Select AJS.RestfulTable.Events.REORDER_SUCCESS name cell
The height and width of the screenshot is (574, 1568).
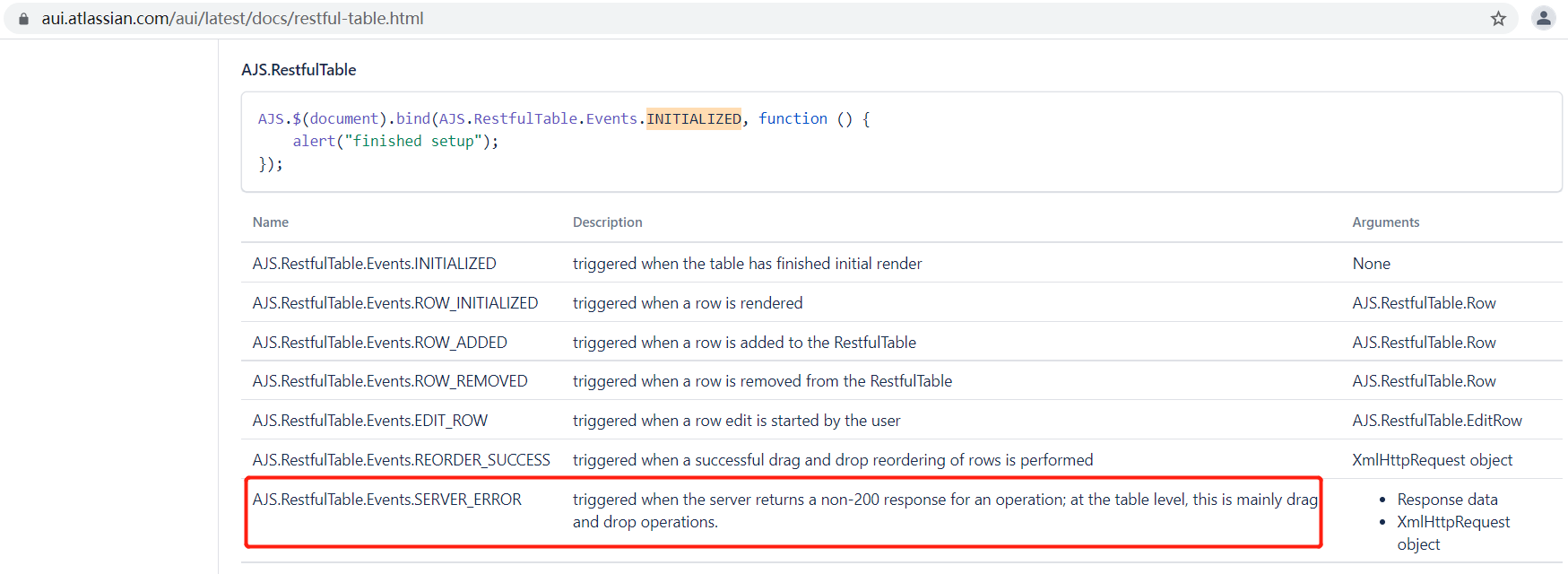pos(402,460)
